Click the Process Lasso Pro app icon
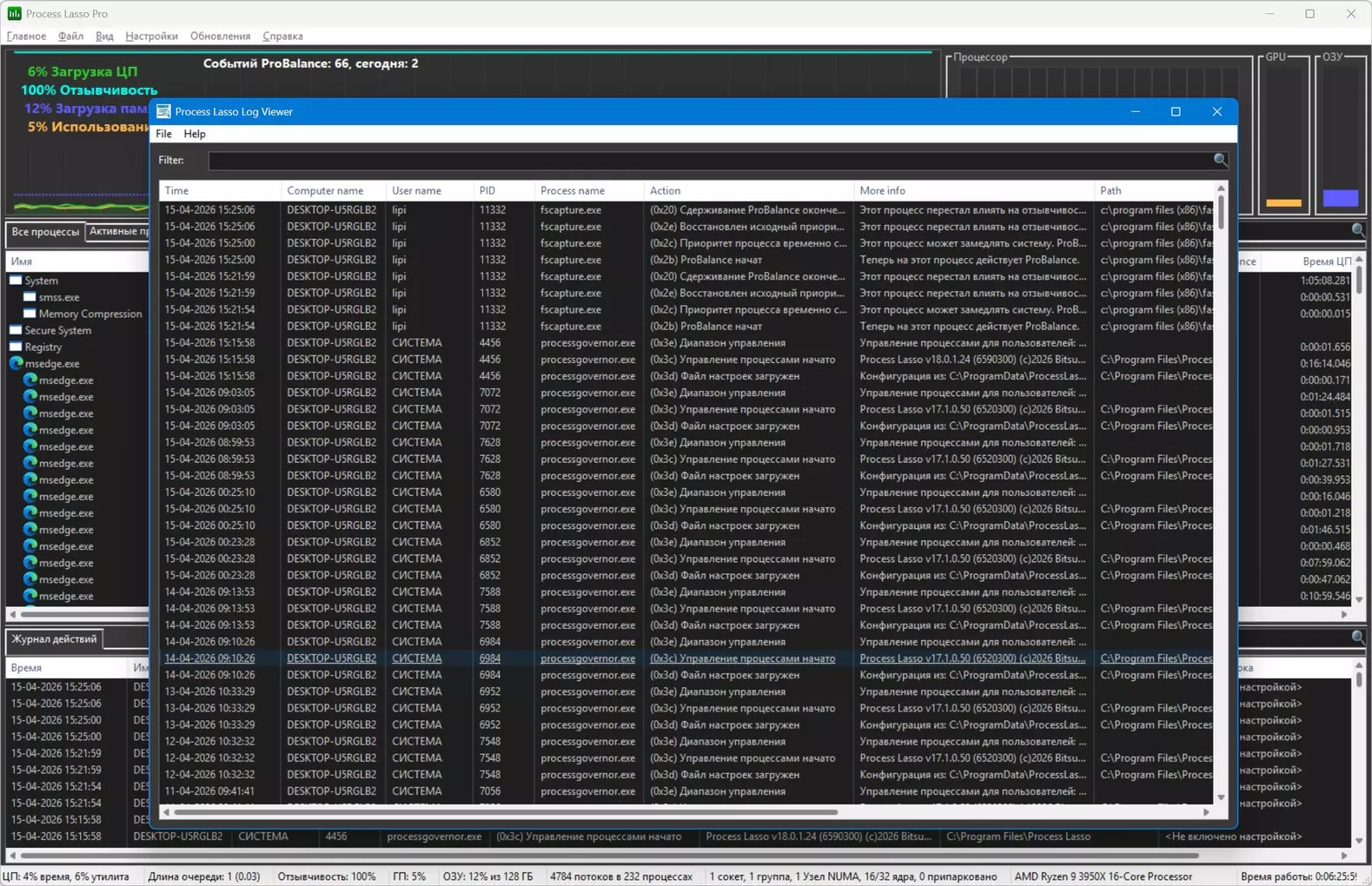This screenshot has width=1372, height=886. pyautogui.click(x=14, y=14)
